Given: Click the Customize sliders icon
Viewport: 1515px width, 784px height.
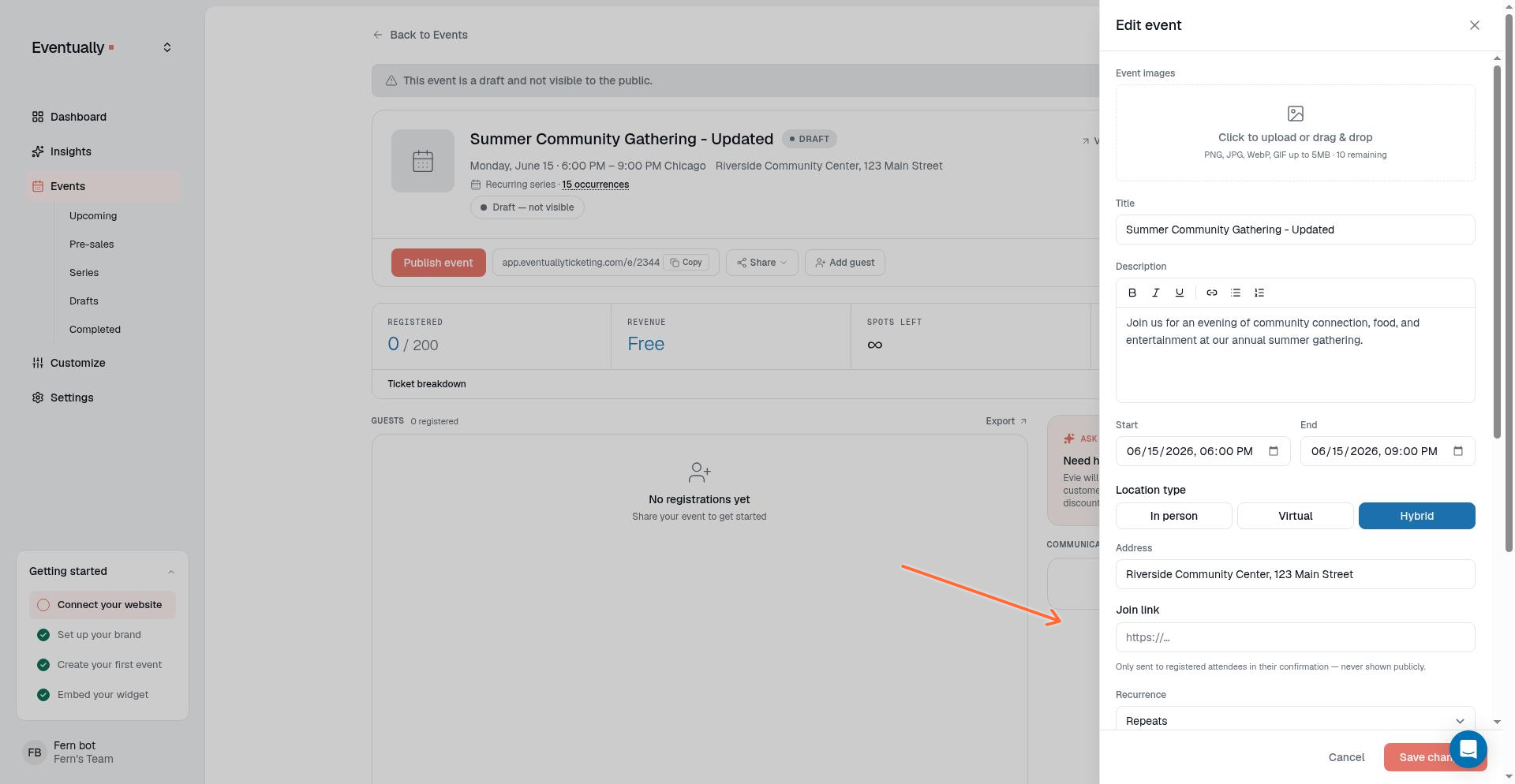Looking at the screenshot, I should tap(38, 363).
